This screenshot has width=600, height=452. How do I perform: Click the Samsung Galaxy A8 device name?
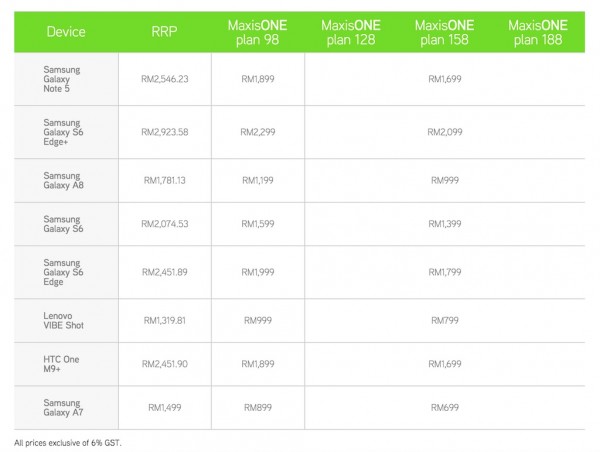62,180
